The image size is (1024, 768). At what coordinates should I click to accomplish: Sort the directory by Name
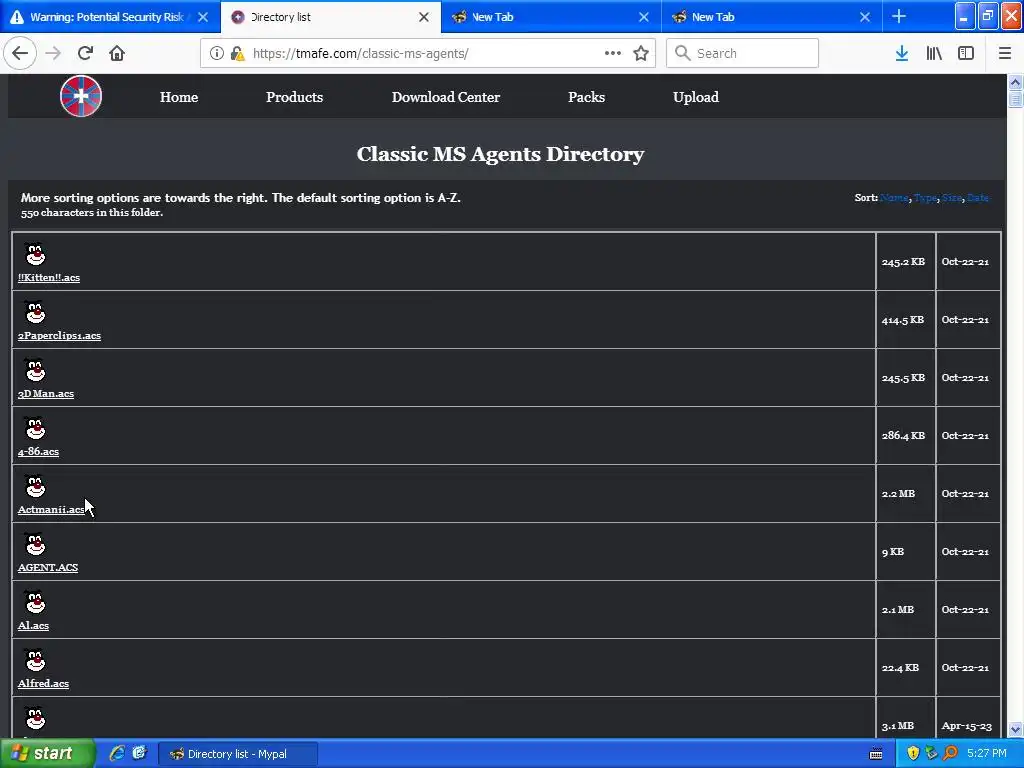click(x=894, y=198)
